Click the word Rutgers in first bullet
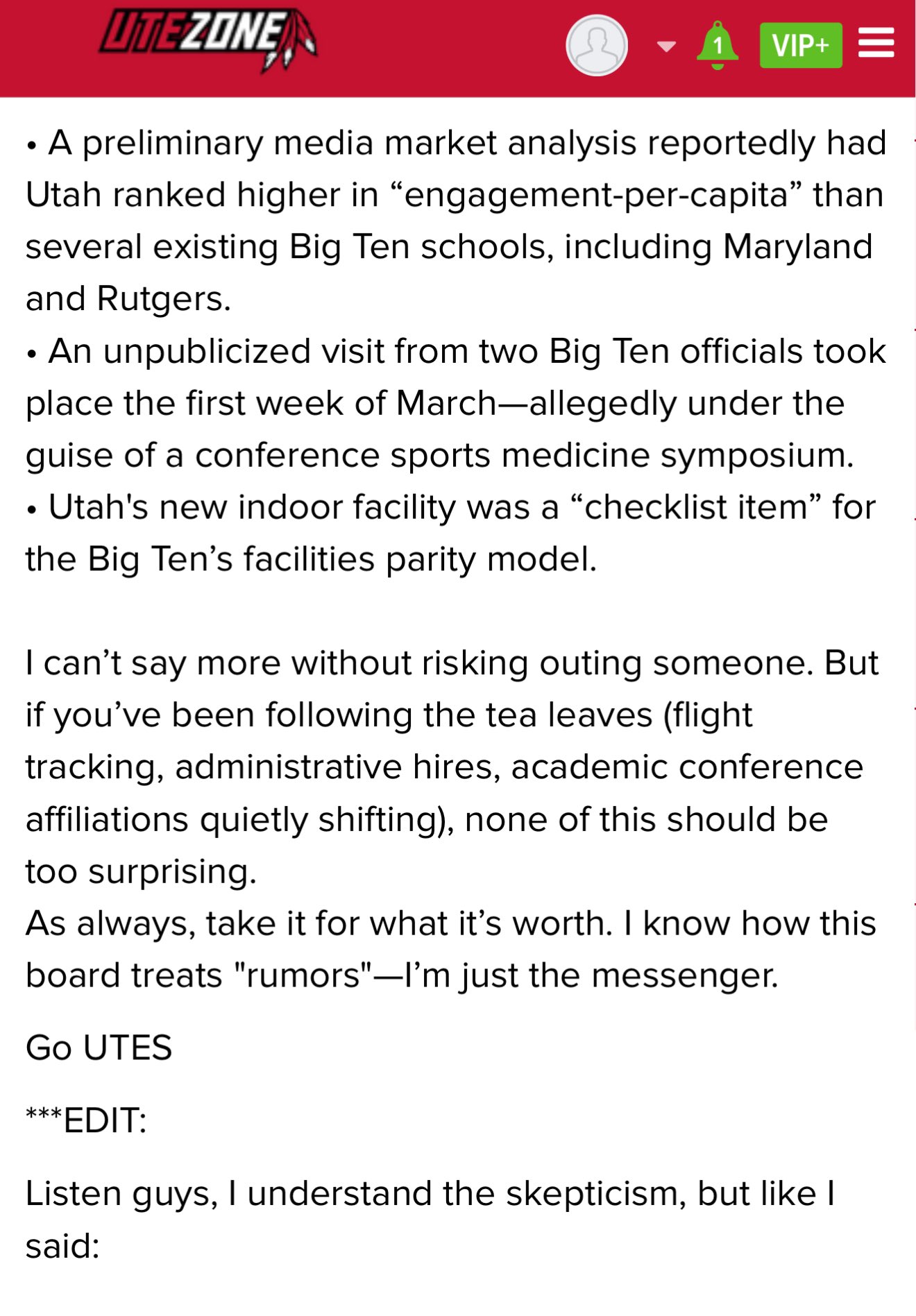This screenshot has width=916, height=1316. coord(163,299)
